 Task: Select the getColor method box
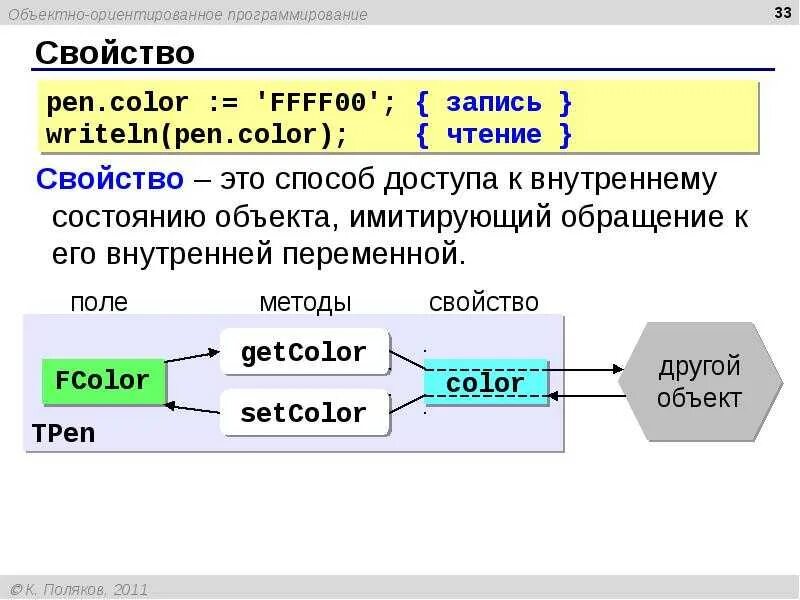[x=305, y=353]
